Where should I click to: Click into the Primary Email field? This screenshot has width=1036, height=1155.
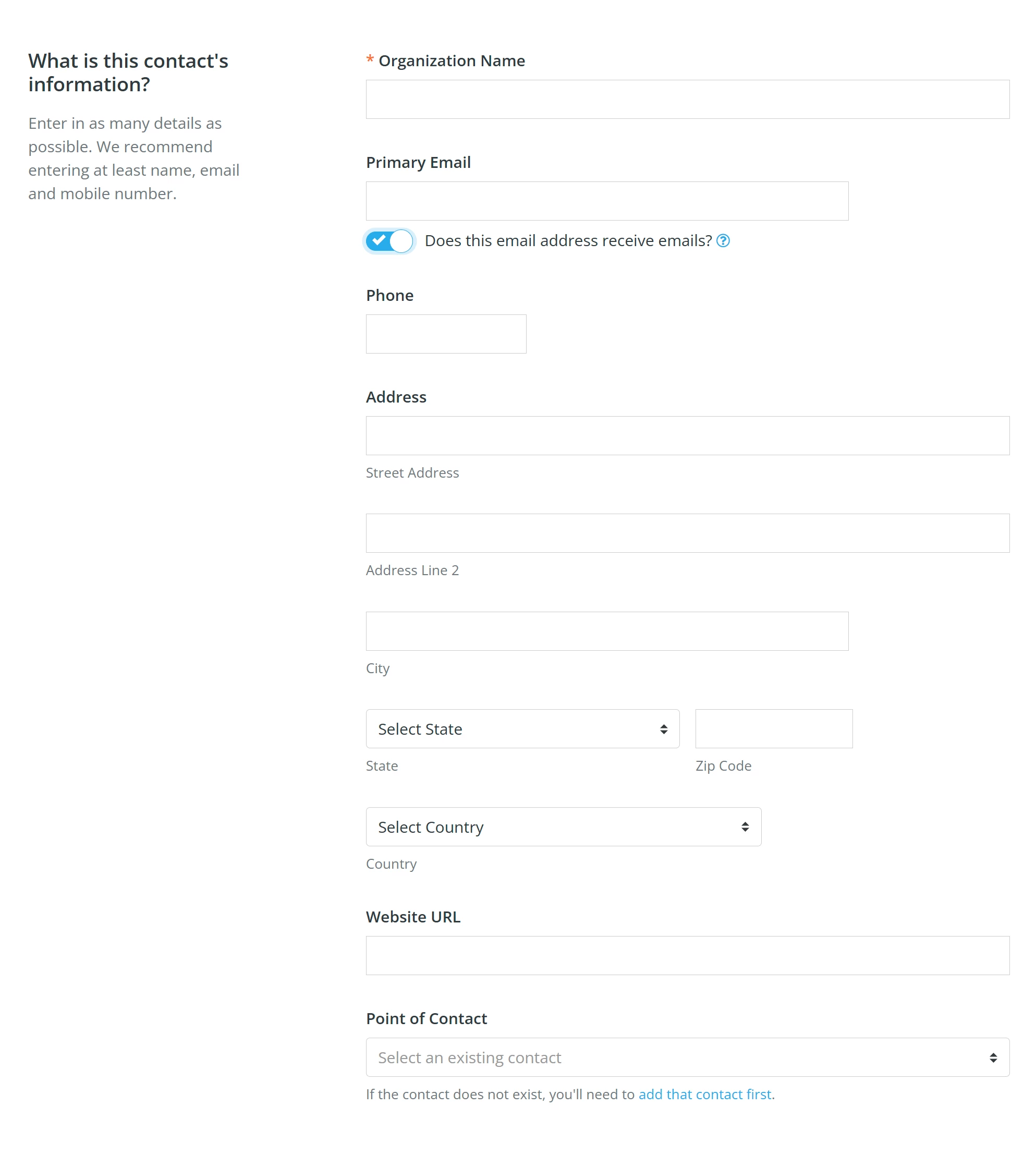point(606,200)
